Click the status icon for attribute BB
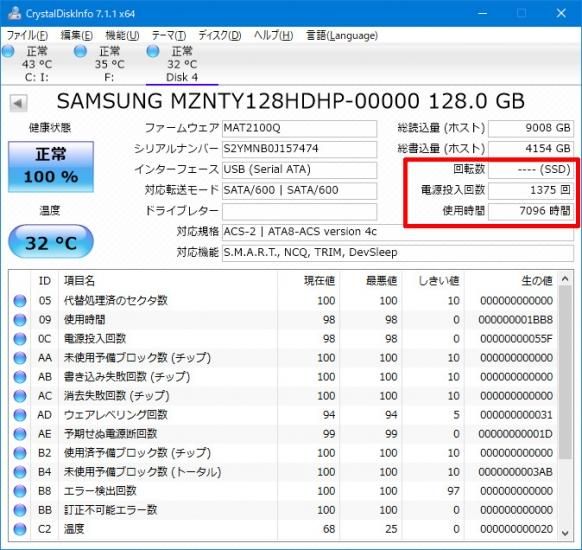This screenshot has height=550, width=582. 20,510
